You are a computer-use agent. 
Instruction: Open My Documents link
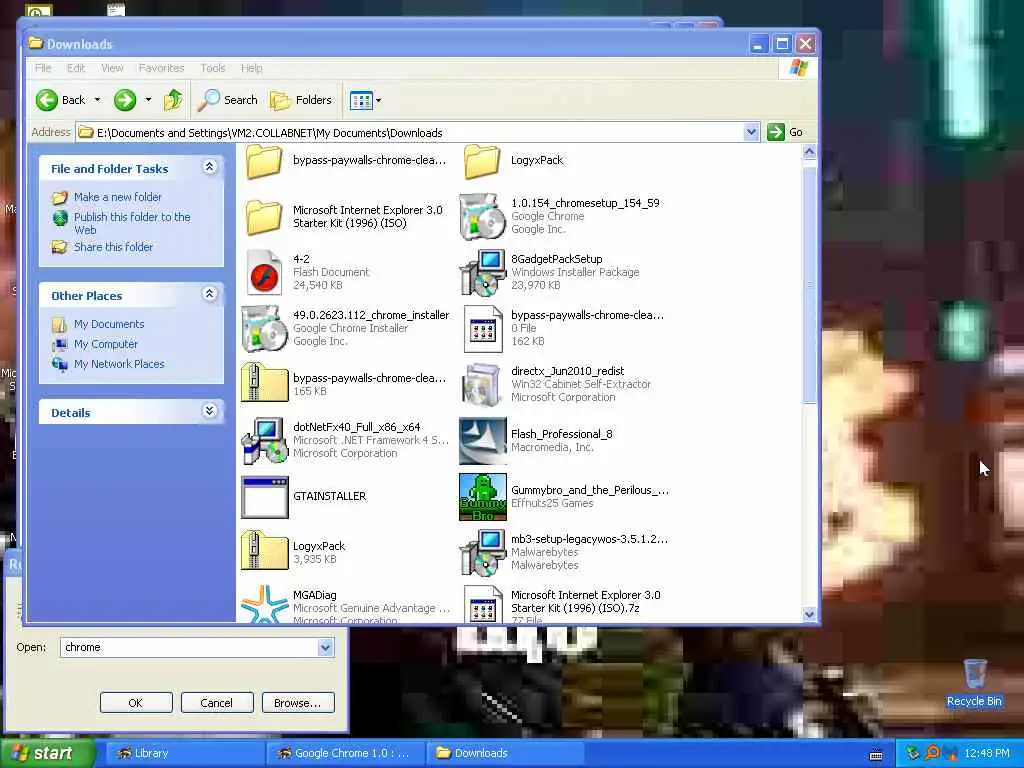coord(109,324)
